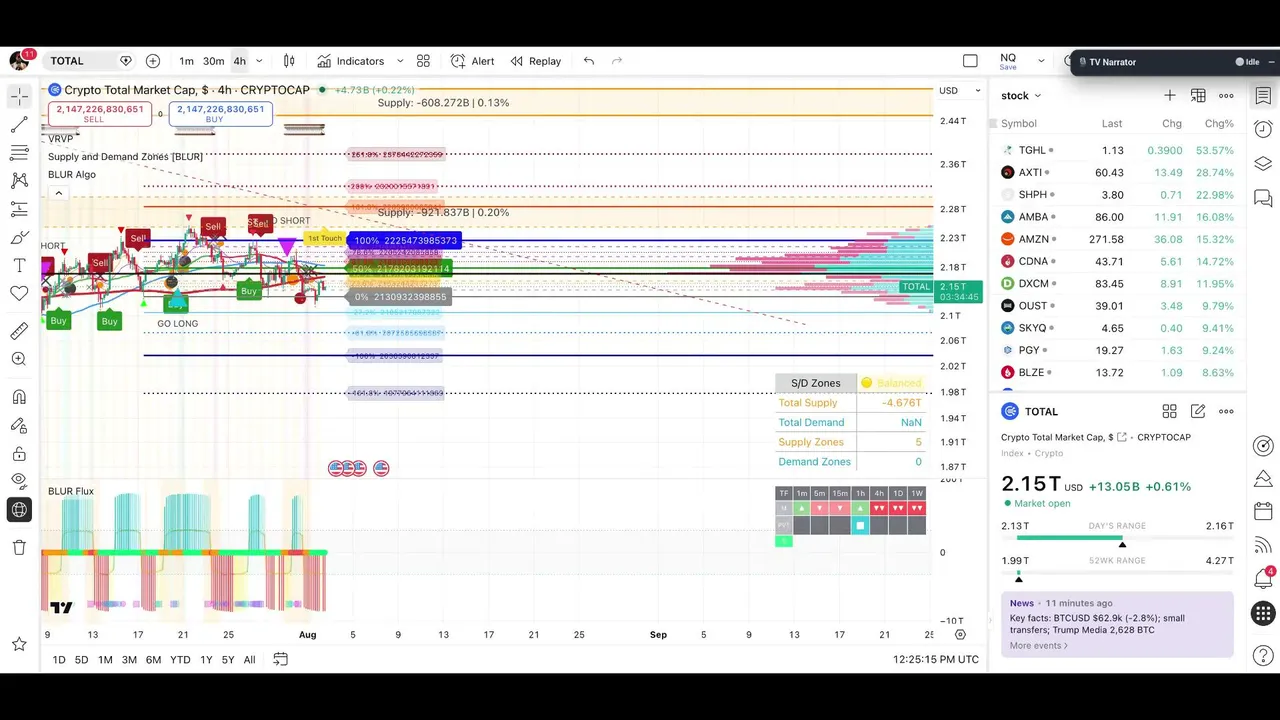This screenshot has height=720, width=1280.
Task: Open the watchlist panel bookmark icon
Action: click(1263, 96)
